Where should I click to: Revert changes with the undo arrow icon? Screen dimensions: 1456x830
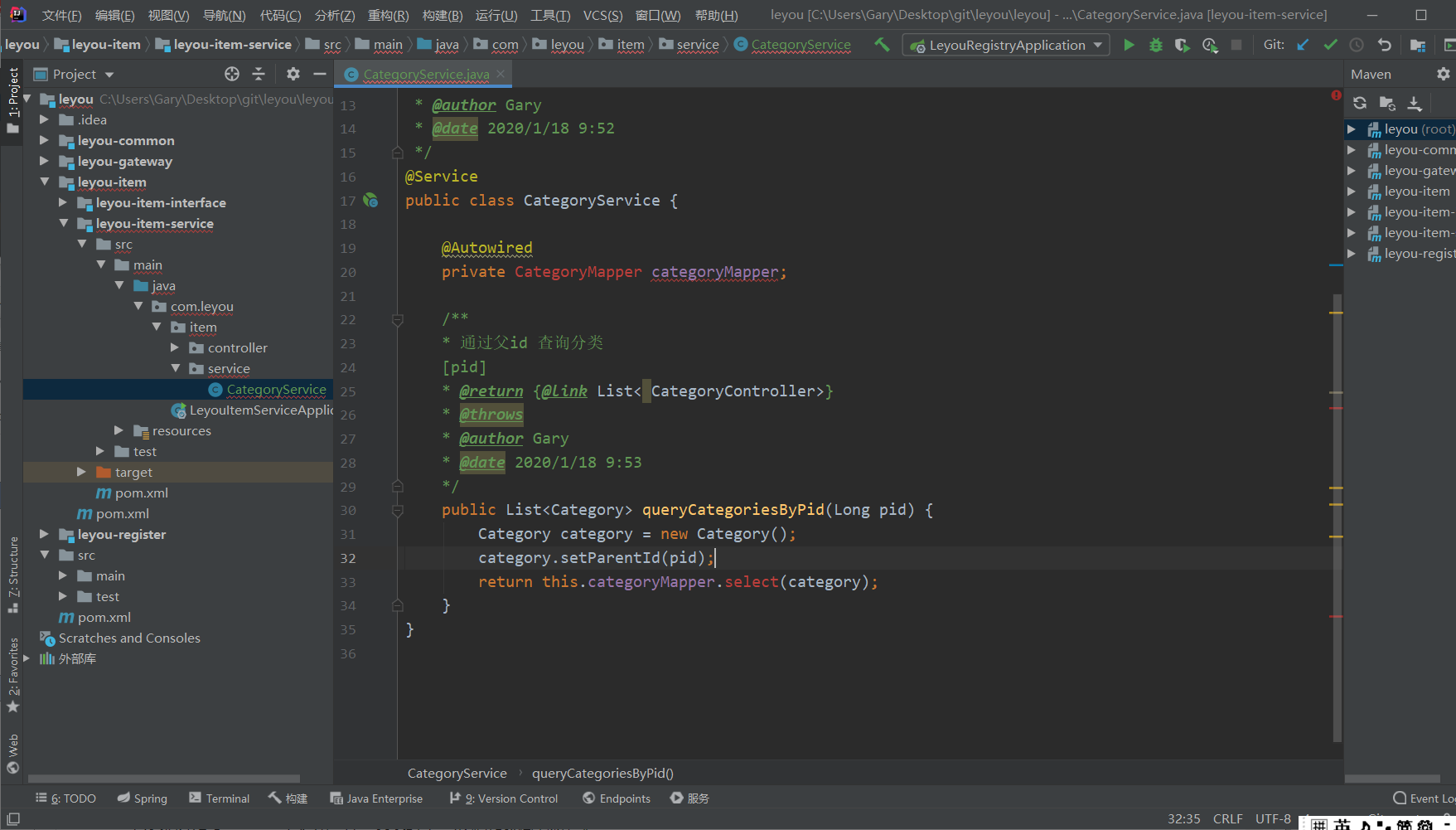click(1384, 45)
